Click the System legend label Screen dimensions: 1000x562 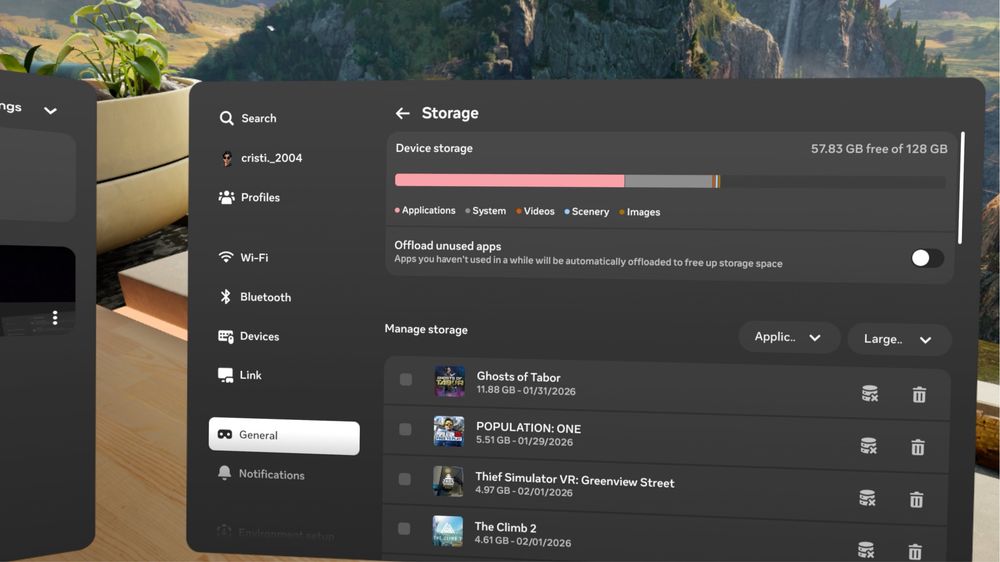pos(489,211)
